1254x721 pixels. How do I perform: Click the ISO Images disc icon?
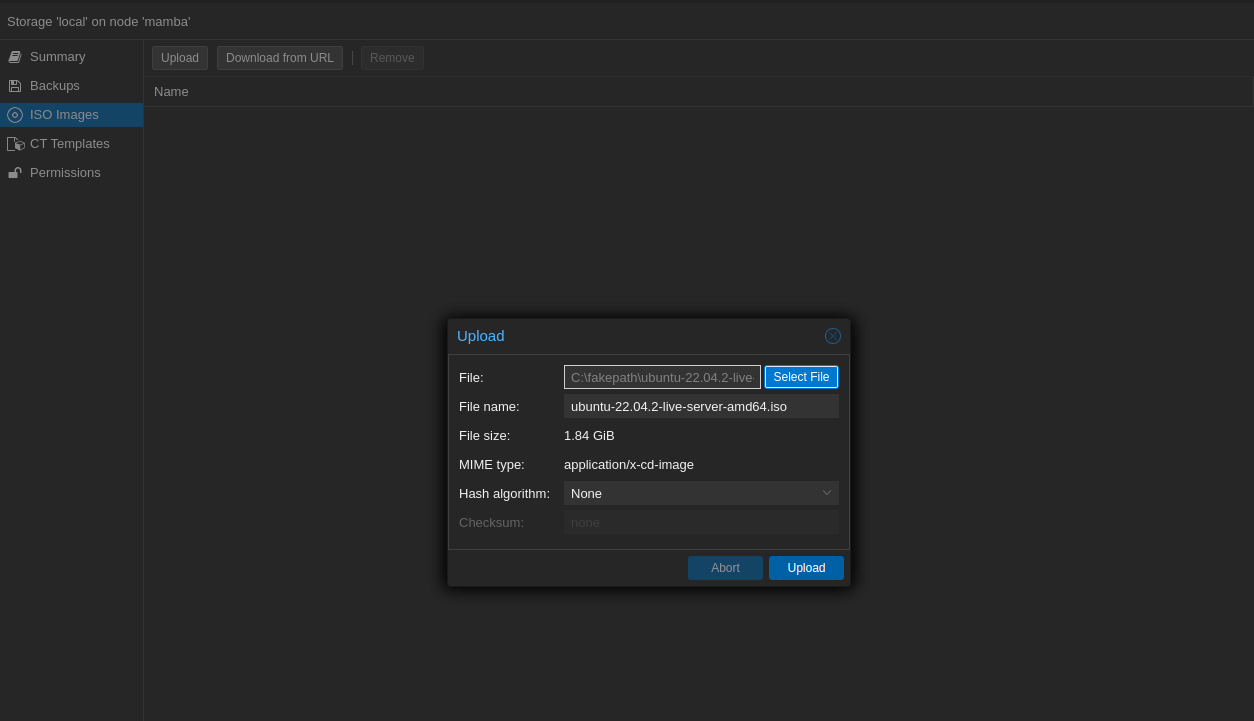[15, 115]
